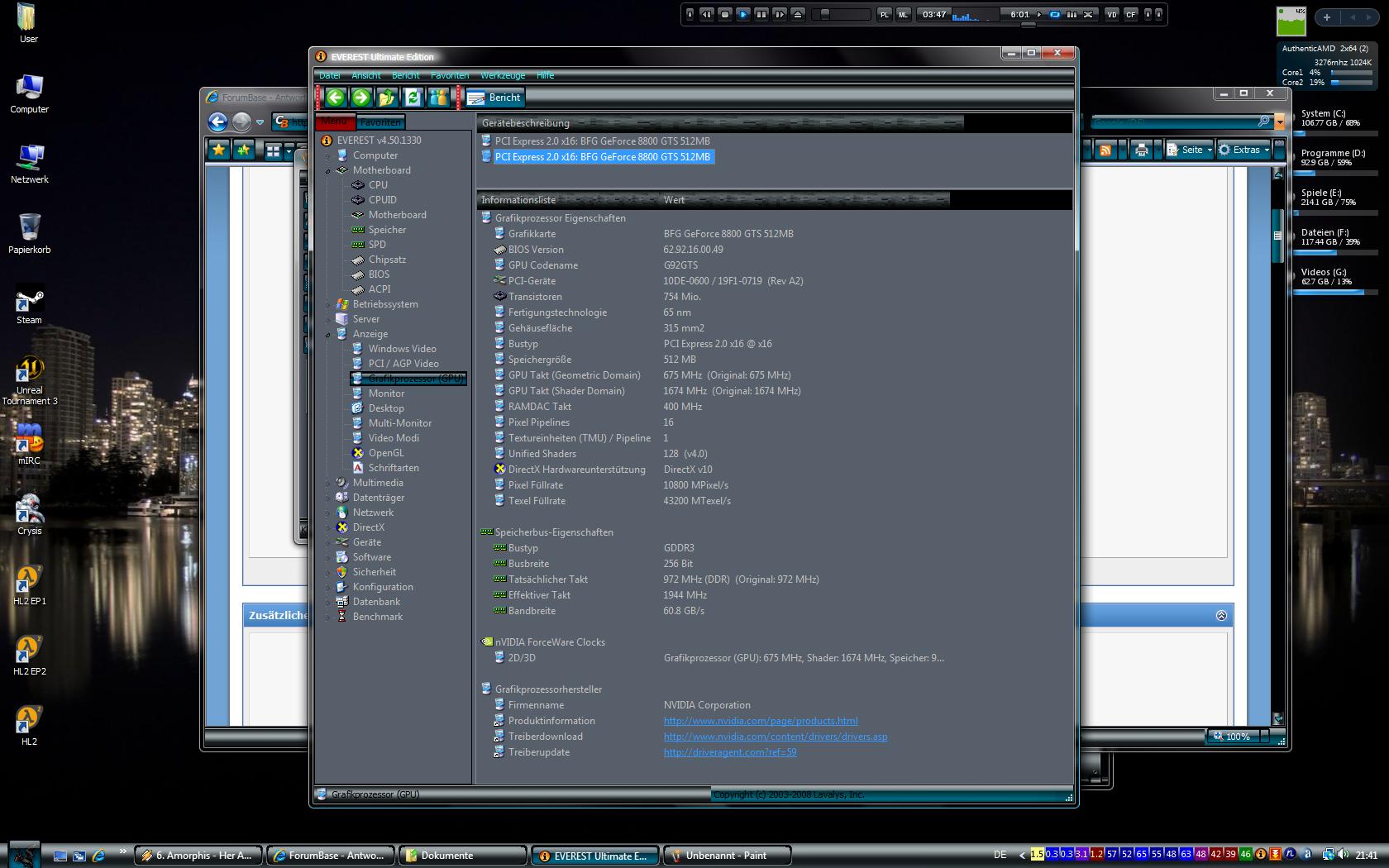
Task: Open the Steam desktop shortcut
Action: click(x=29, y=306)
